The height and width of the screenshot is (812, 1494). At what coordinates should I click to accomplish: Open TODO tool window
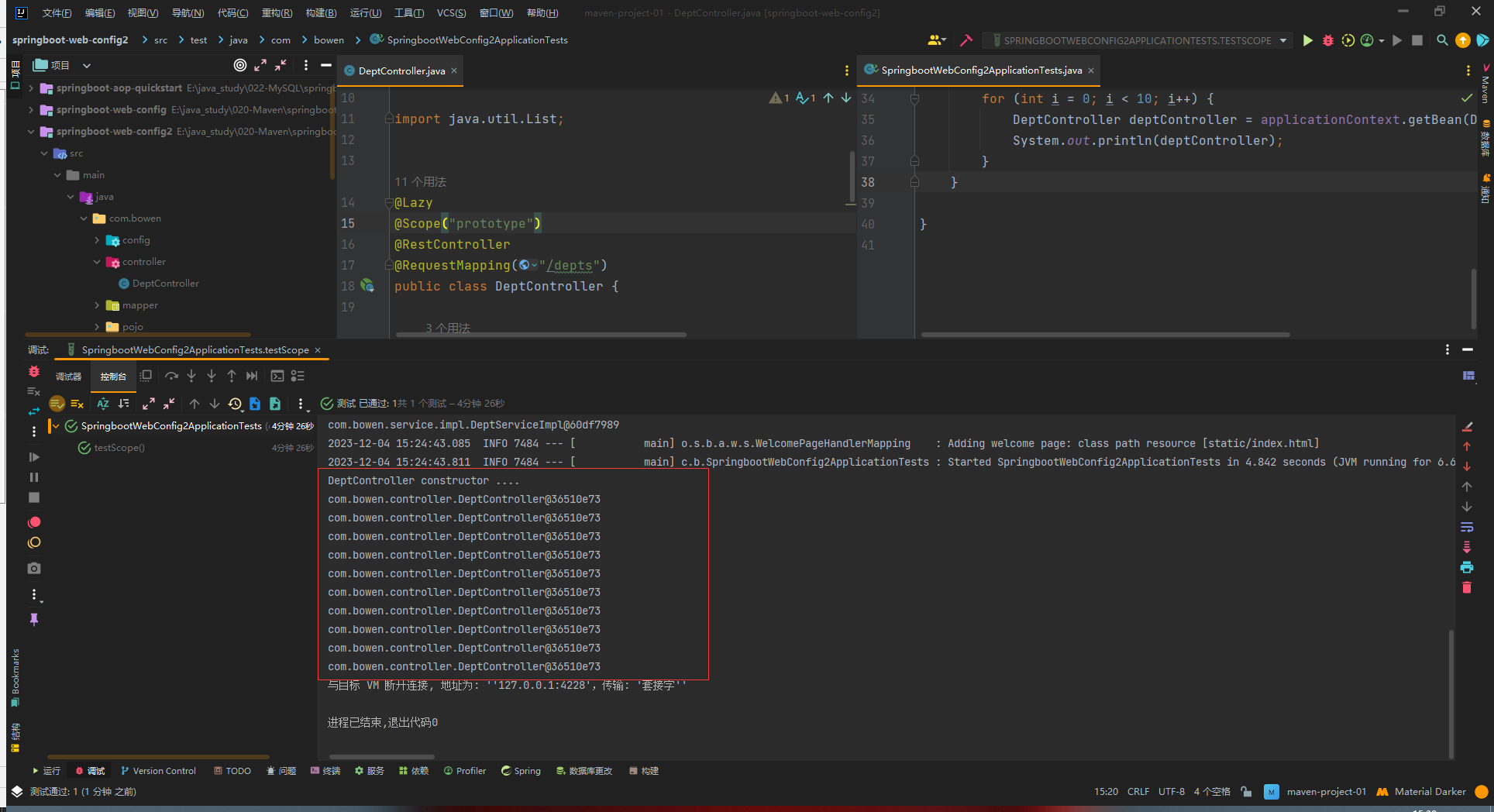coord(232,771)
